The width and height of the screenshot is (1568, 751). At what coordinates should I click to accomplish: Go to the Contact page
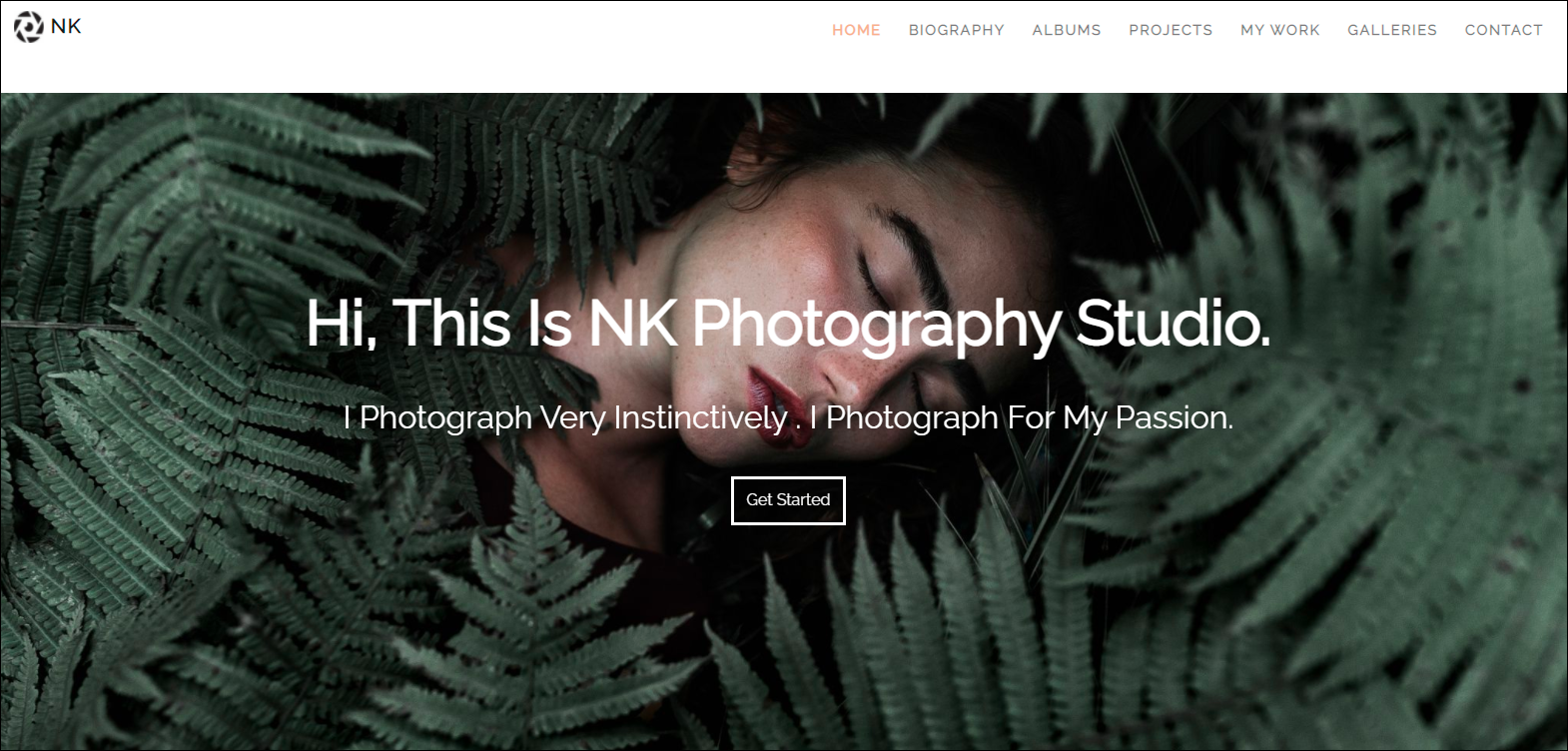pyautogui.click(x=1503, y=30)
